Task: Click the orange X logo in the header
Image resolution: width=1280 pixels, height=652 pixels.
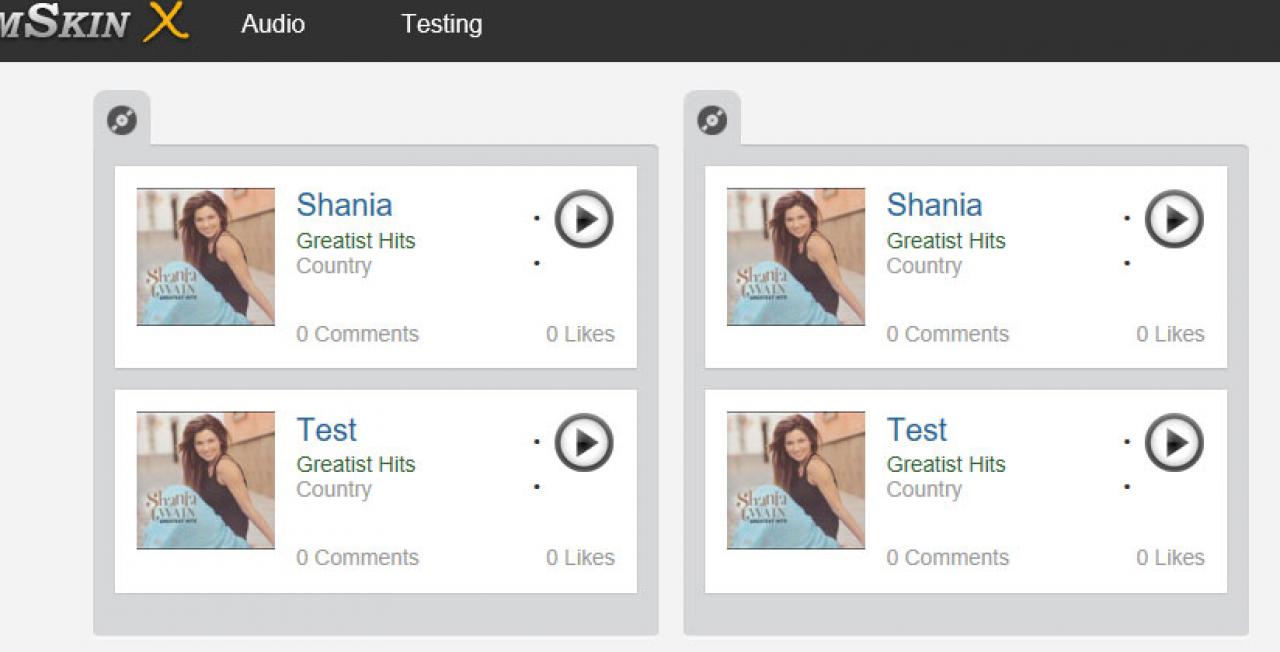Action: [165, 22]
